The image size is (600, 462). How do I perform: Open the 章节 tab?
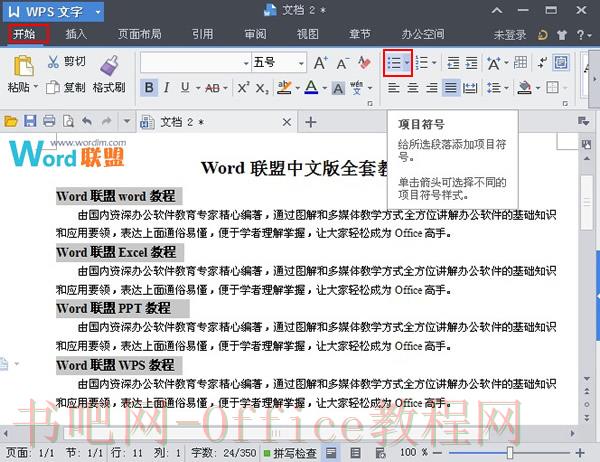click(x=360, y=34)
